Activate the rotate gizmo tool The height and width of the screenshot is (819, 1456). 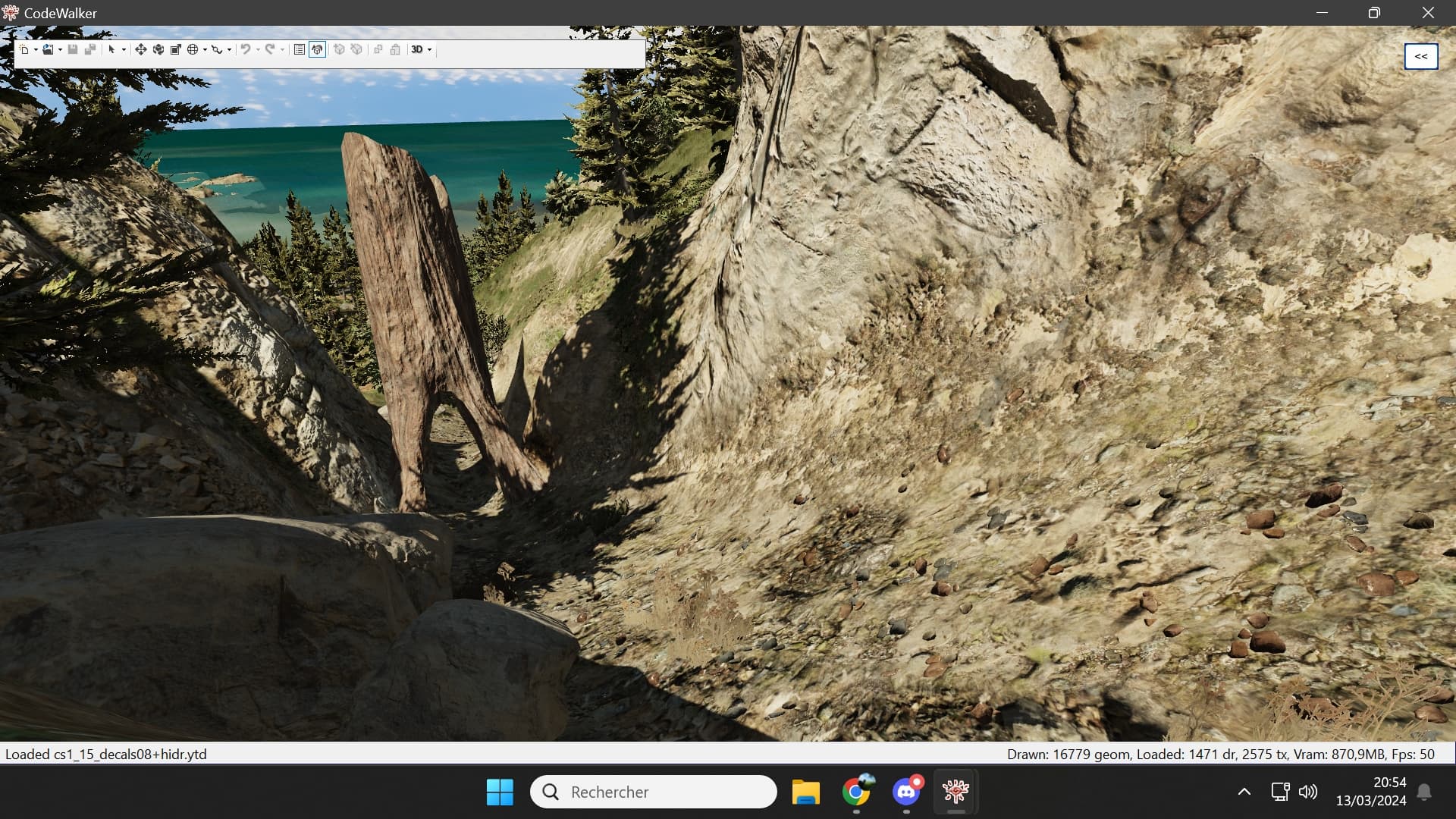tap(158, 50)
